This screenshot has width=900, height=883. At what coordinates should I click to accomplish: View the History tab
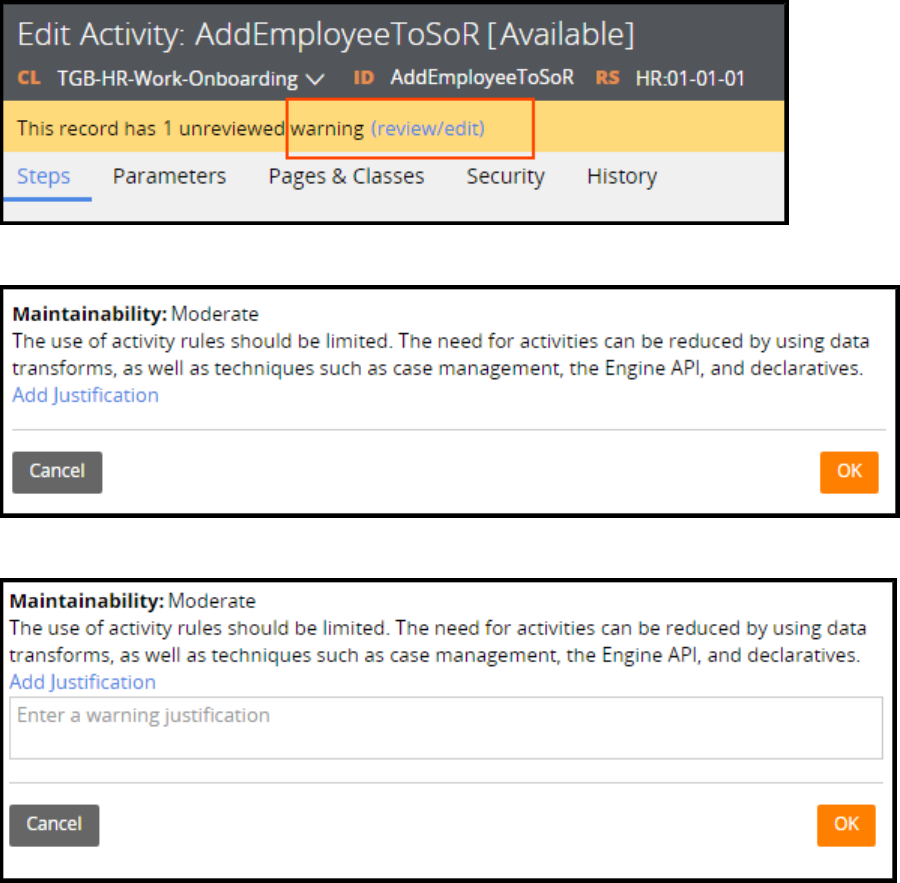tap(621, 177)
